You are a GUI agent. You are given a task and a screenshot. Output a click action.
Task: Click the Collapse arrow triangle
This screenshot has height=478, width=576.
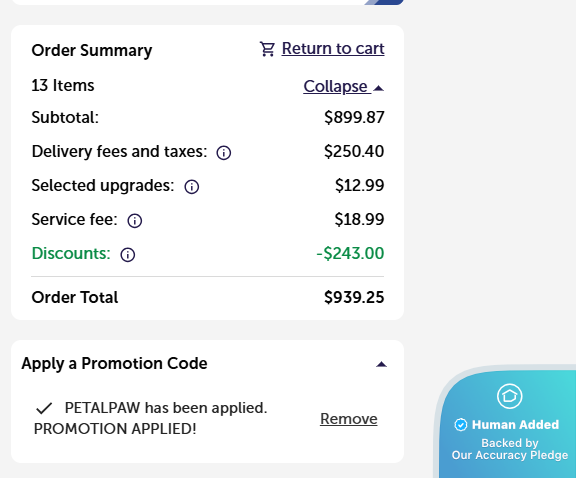coord(378,88)
